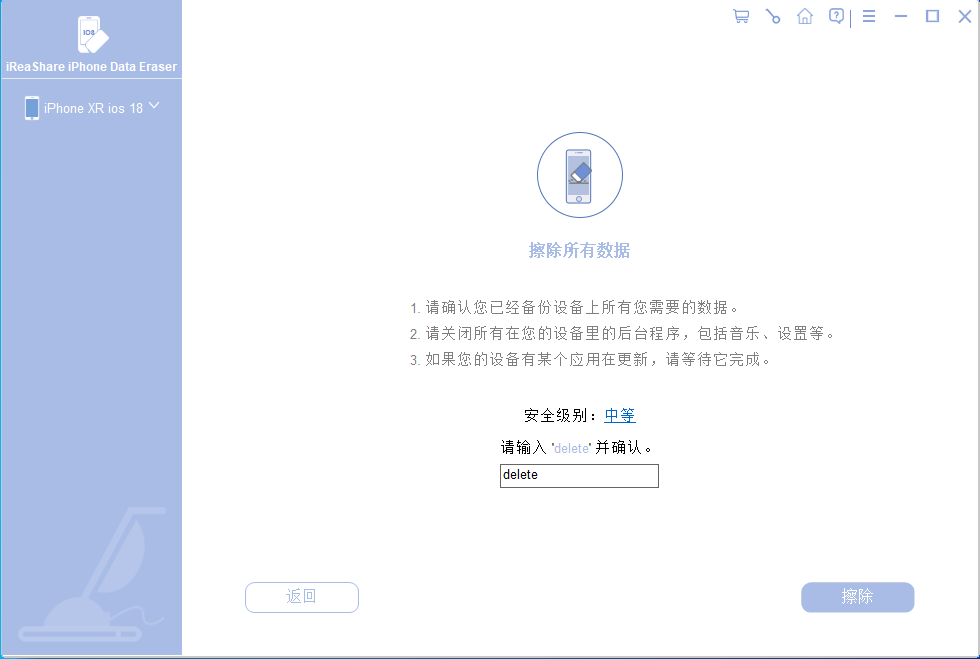The width and height of the screenshot is (980, 659).
Task: Click the iPhone XR device icon
Action: click(31, 108)
